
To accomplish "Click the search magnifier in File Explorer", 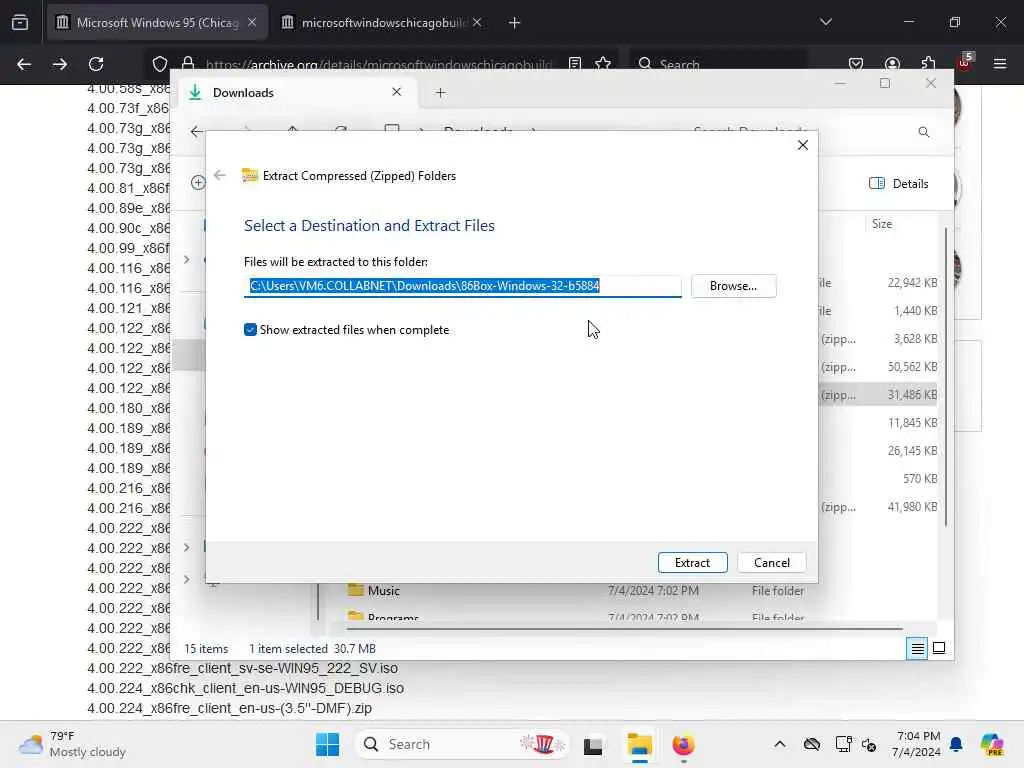I will point(923,132).
